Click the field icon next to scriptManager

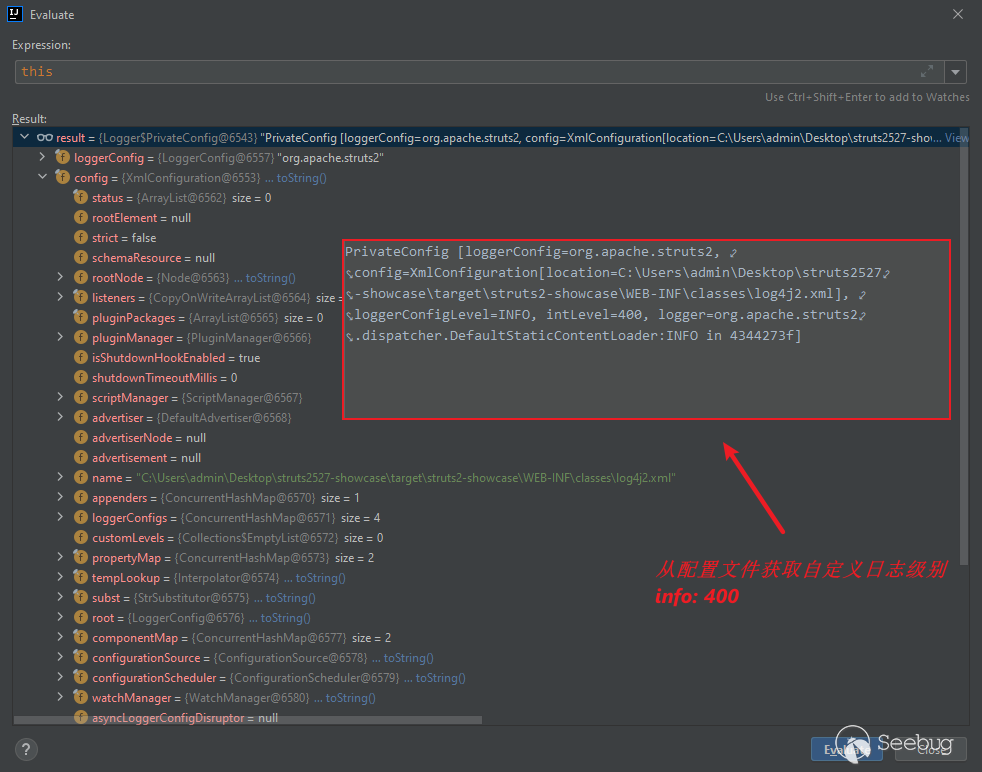(82, 398)
